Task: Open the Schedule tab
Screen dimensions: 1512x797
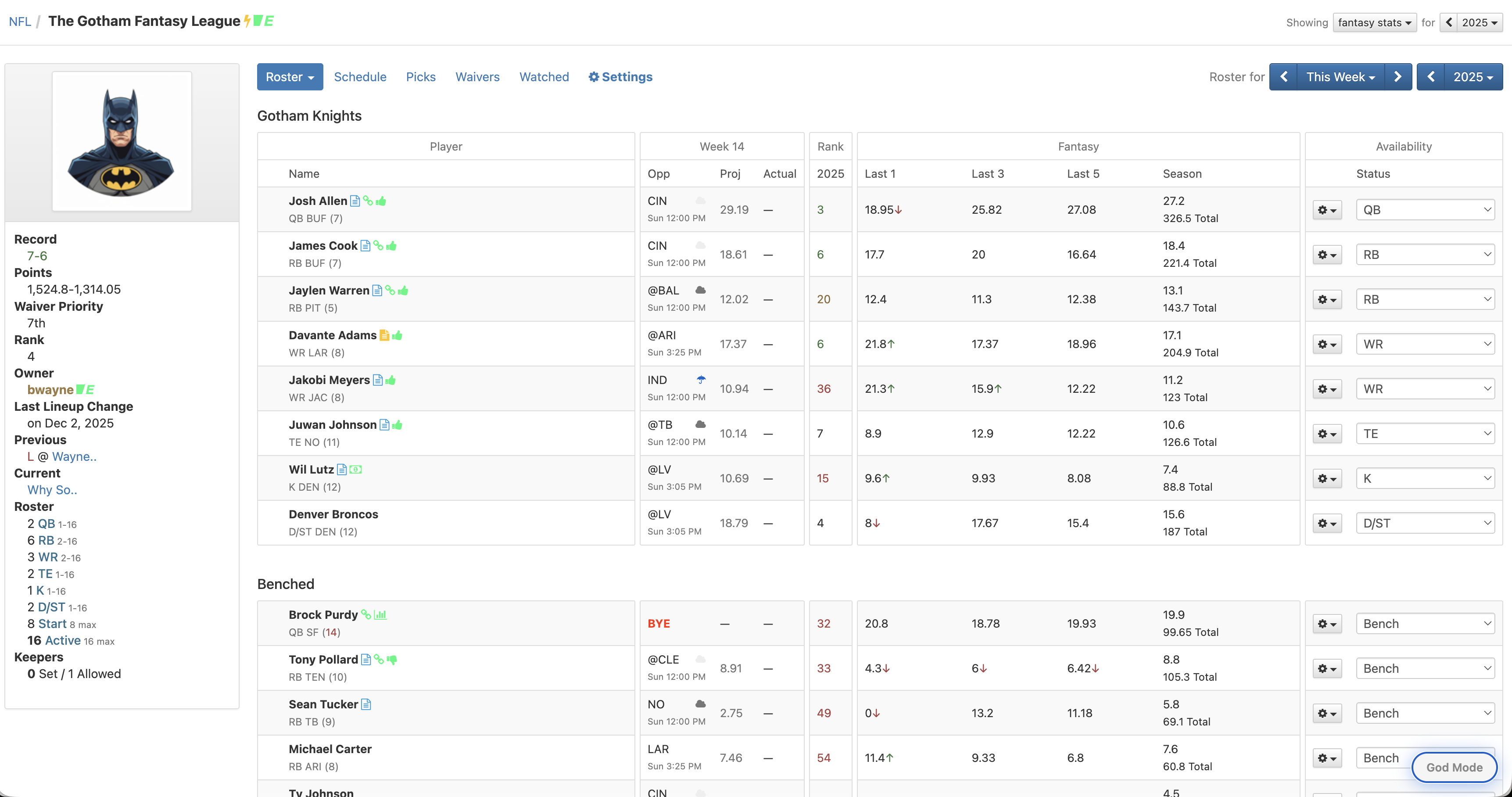Action: coord(360,77)
